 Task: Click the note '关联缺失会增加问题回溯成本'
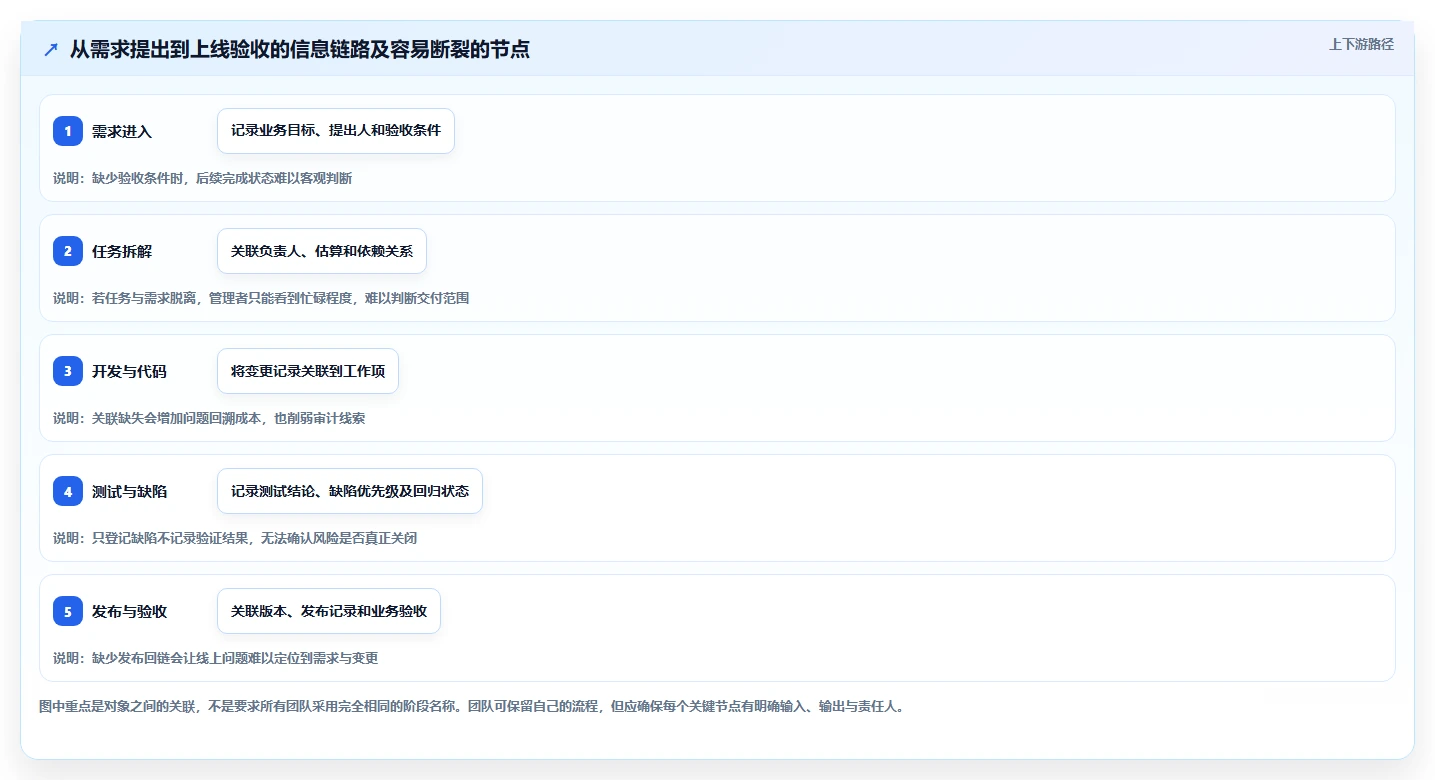(209, 418)
